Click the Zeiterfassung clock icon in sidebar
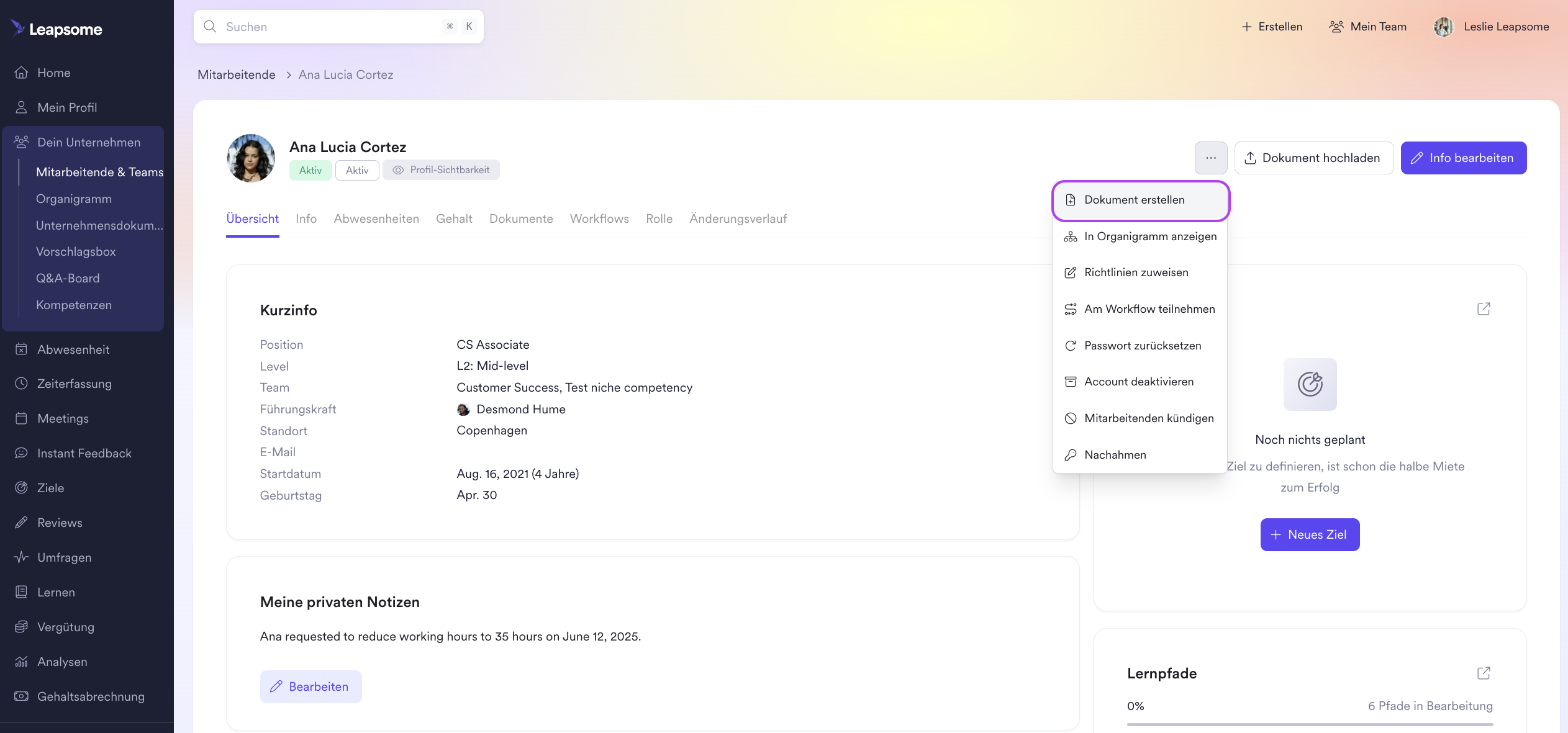The width and height of the screenshot is (1568, 733). pos(21,384)
